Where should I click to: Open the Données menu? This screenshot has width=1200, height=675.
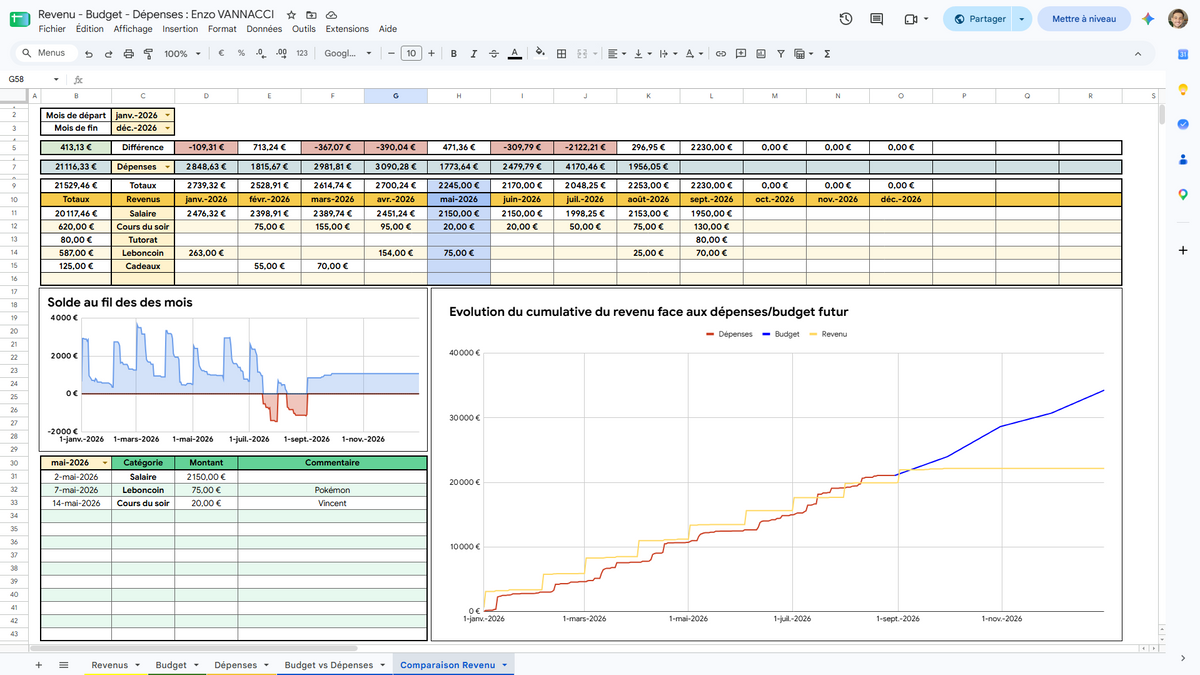point(264,29)
